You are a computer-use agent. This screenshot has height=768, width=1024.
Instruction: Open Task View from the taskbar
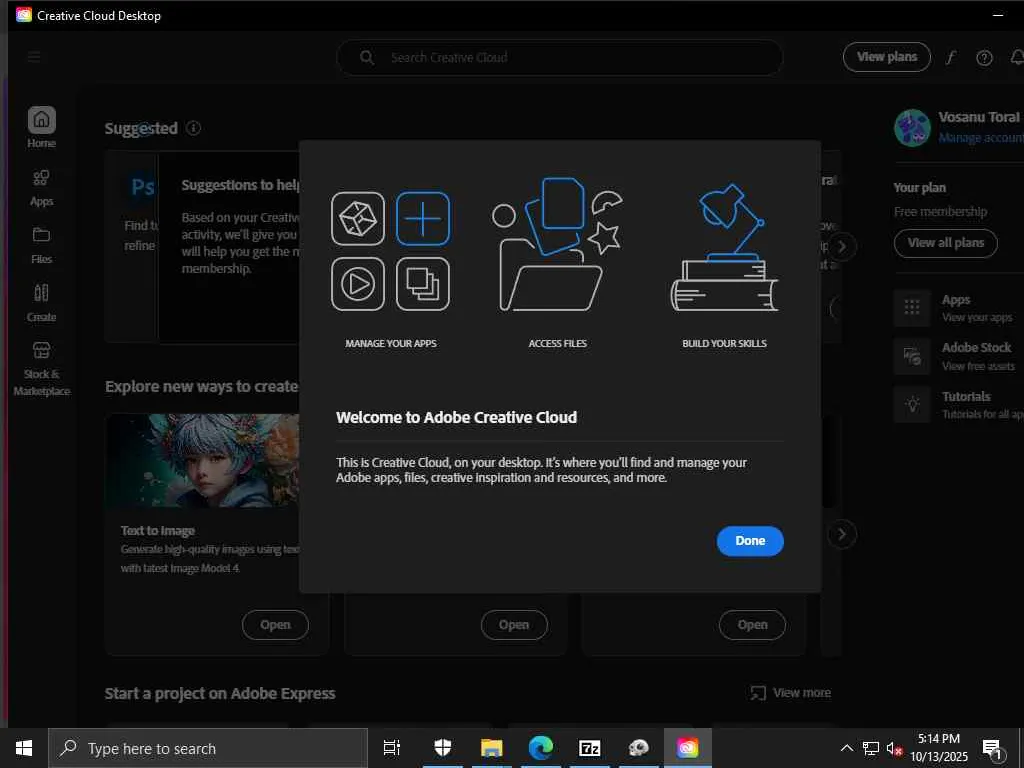pyautogui.click(x=391, y=748)
